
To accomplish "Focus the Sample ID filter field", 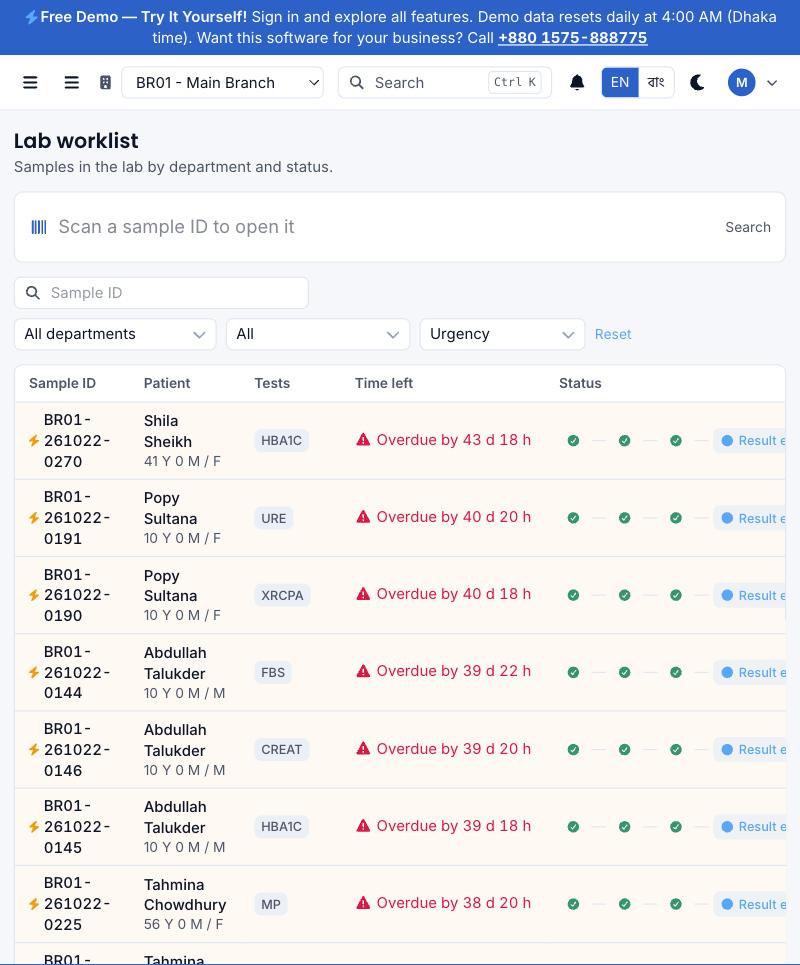I will click(161, 293).
